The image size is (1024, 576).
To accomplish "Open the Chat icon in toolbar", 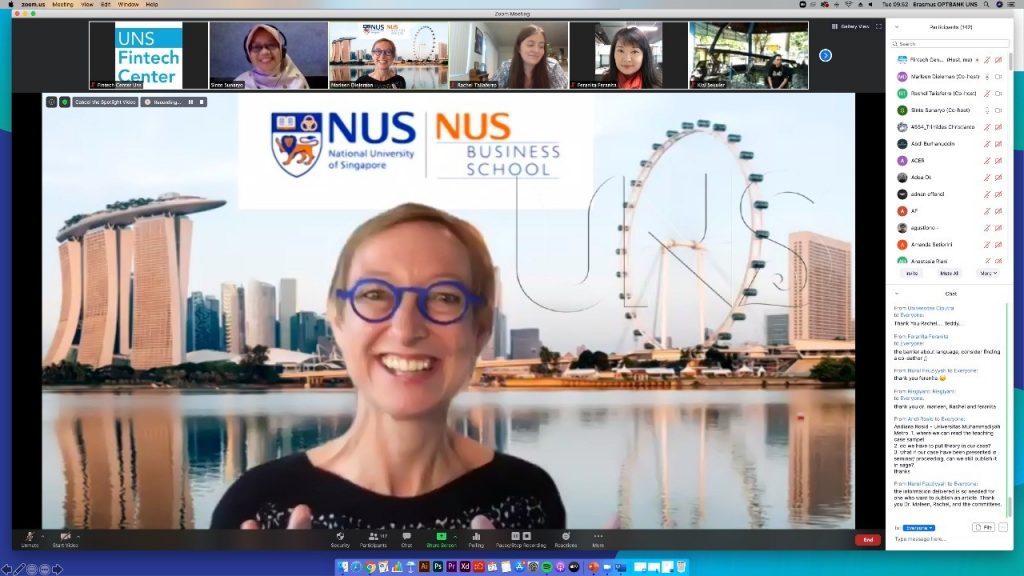I will click(406, 537).
